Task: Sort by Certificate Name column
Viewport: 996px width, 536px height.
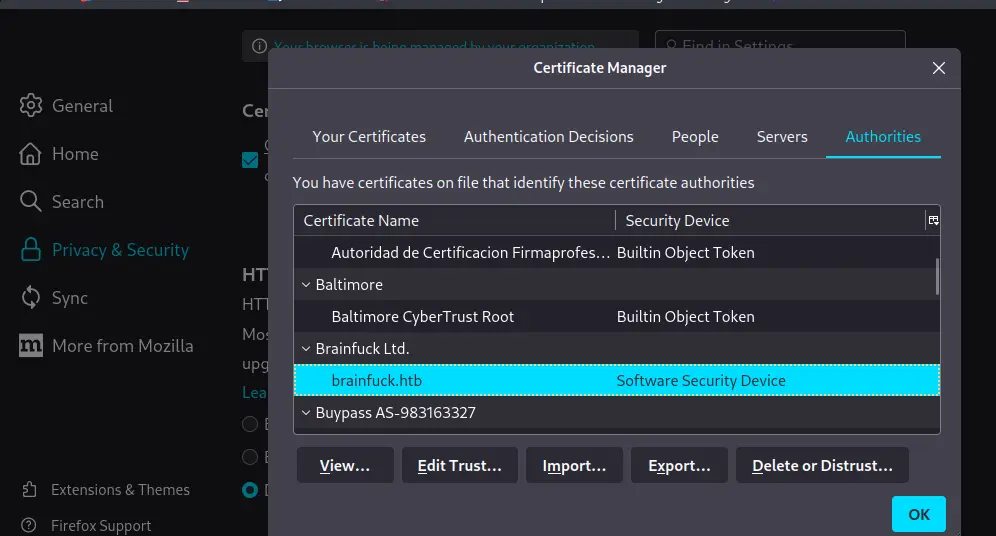Action: point(454,220)
